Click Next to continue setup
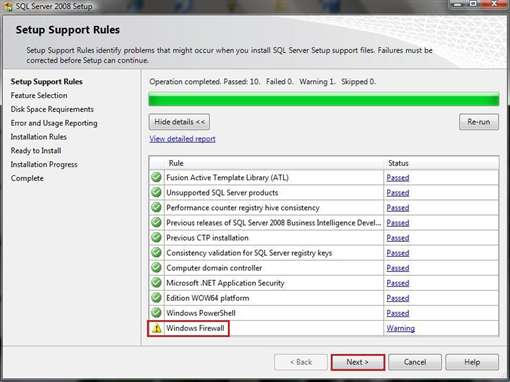 tap(358, 362)
